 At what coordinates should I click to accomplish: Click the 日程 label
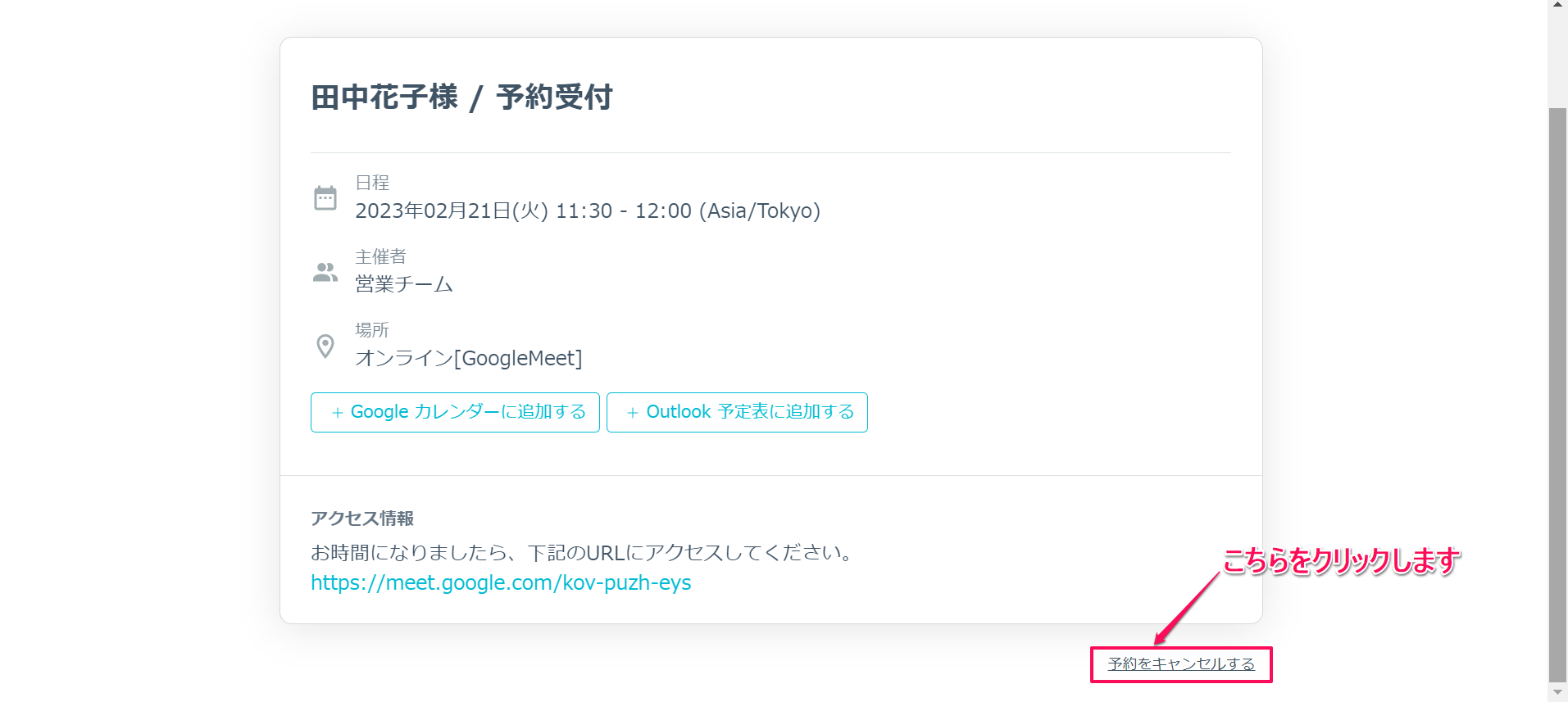(x=372, y=183)
